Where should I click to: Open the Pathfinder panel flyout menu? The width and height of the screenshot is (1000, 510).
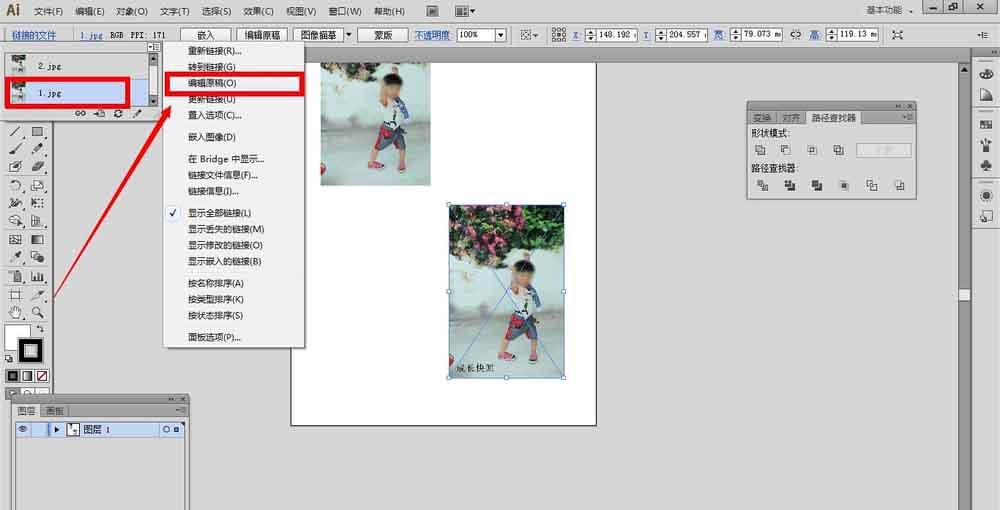907,117
